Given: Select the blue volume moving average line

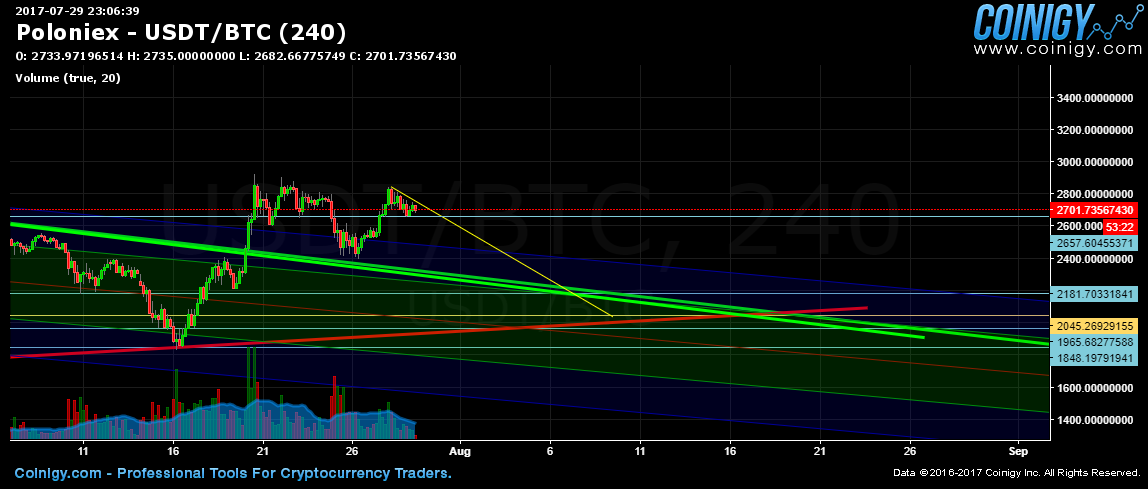Looking at the screenshot, I should click(x=212, y=413).
